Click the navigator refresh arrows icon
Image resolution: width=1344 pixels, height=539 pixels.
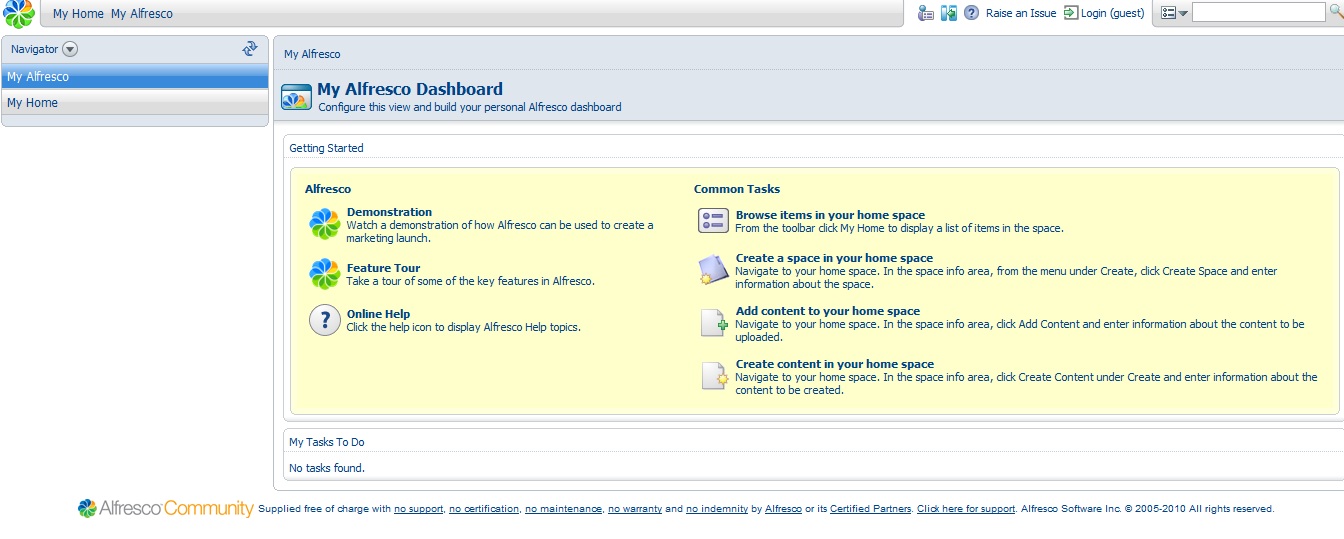(250, 48)
